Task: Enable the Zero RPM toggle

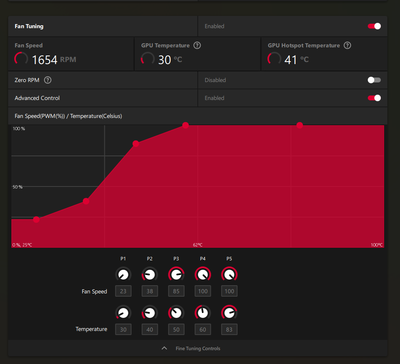Action: (374, 80)
